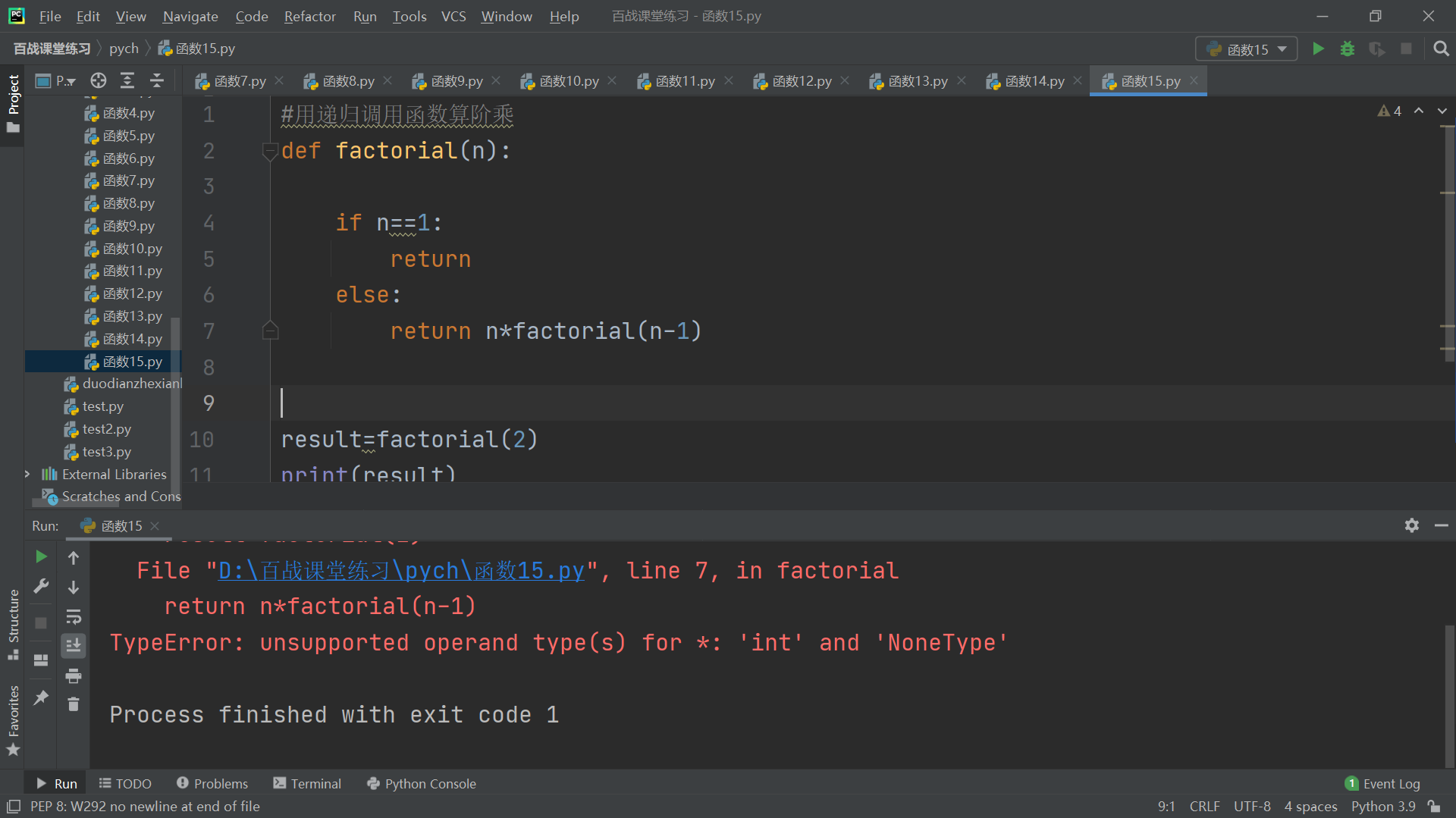Screen dimensions: 1456x818
Task: Open Search Everywhere magnifier icon
Action: [1441, 49]
